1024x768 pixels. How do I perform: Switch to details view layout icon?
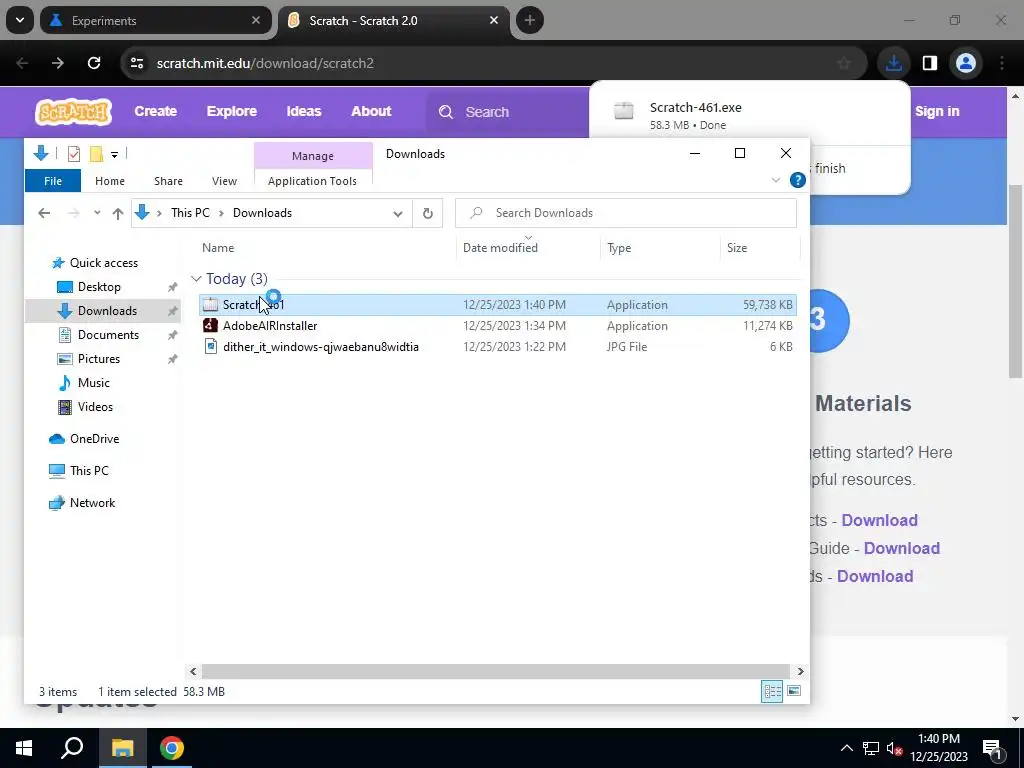[x=772, y=691]
